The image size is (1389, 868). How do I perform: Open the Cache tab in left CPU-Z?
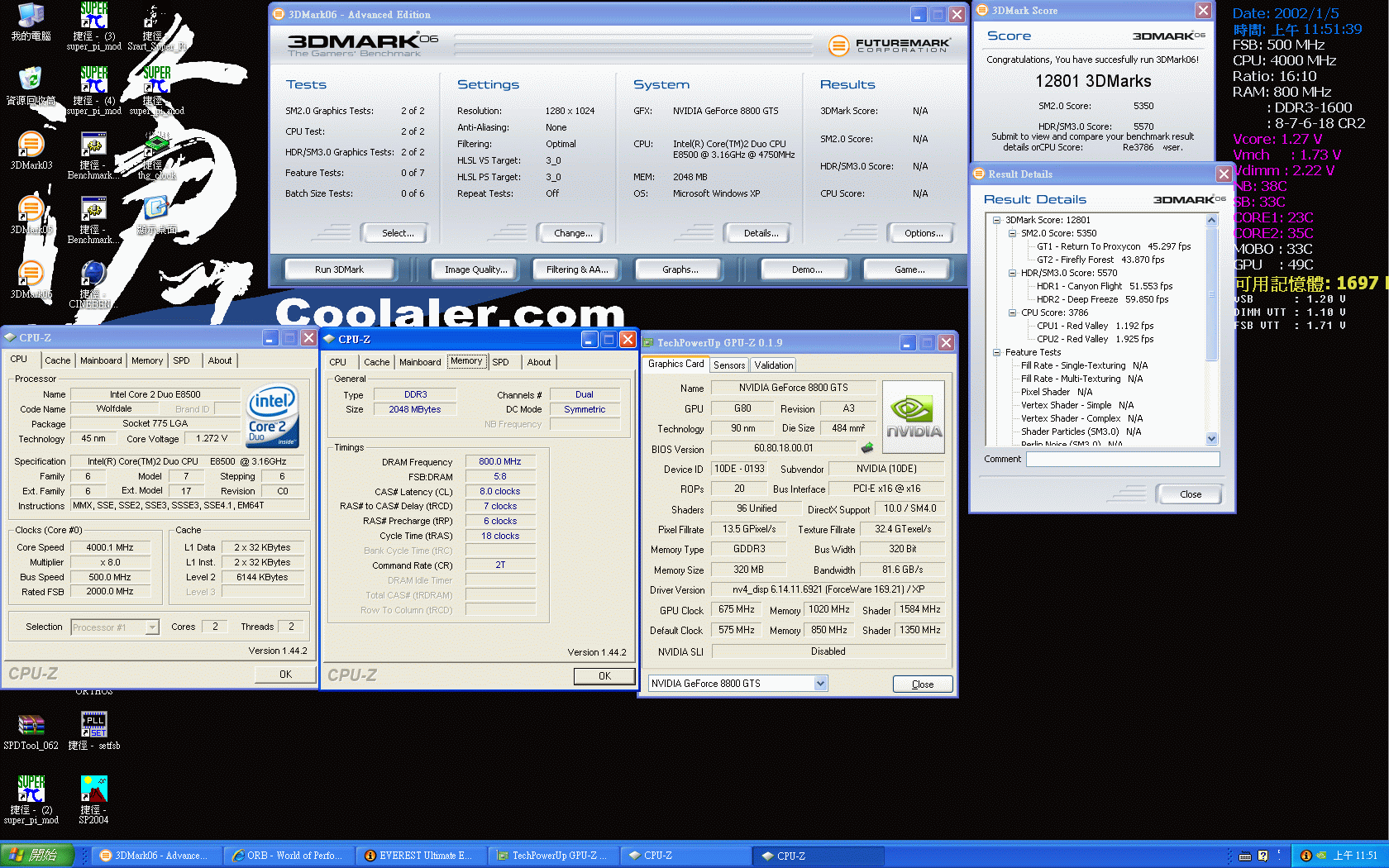[58, 360]
